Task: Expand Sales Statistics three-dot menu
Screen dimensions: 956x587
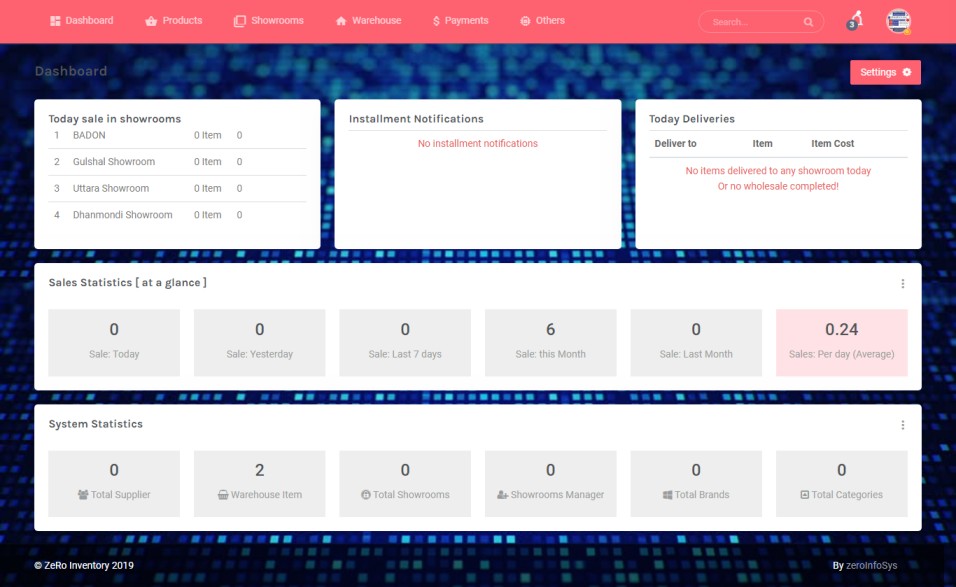Action: (902, 284)
